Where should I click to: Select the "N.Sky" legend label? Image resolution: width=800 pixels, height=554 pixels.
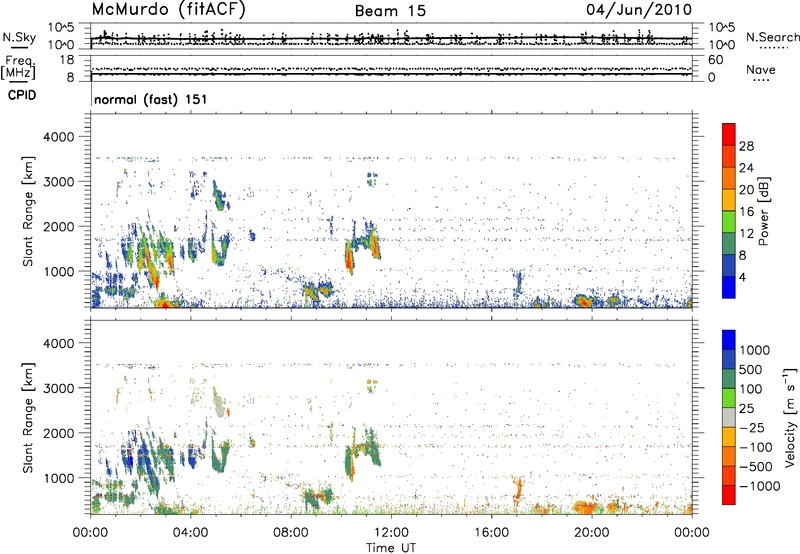click(x=19, y=37)
